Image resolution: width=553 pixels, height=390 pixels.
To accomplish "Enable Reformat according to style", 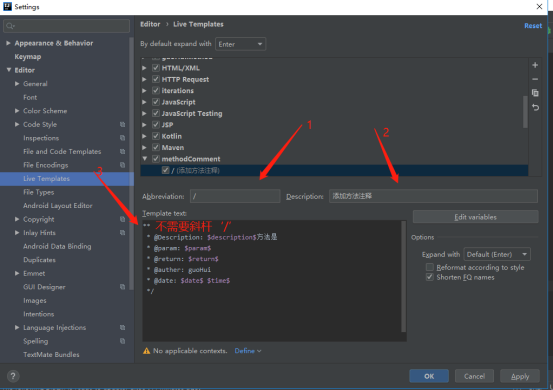I will (x=430, y=267).
